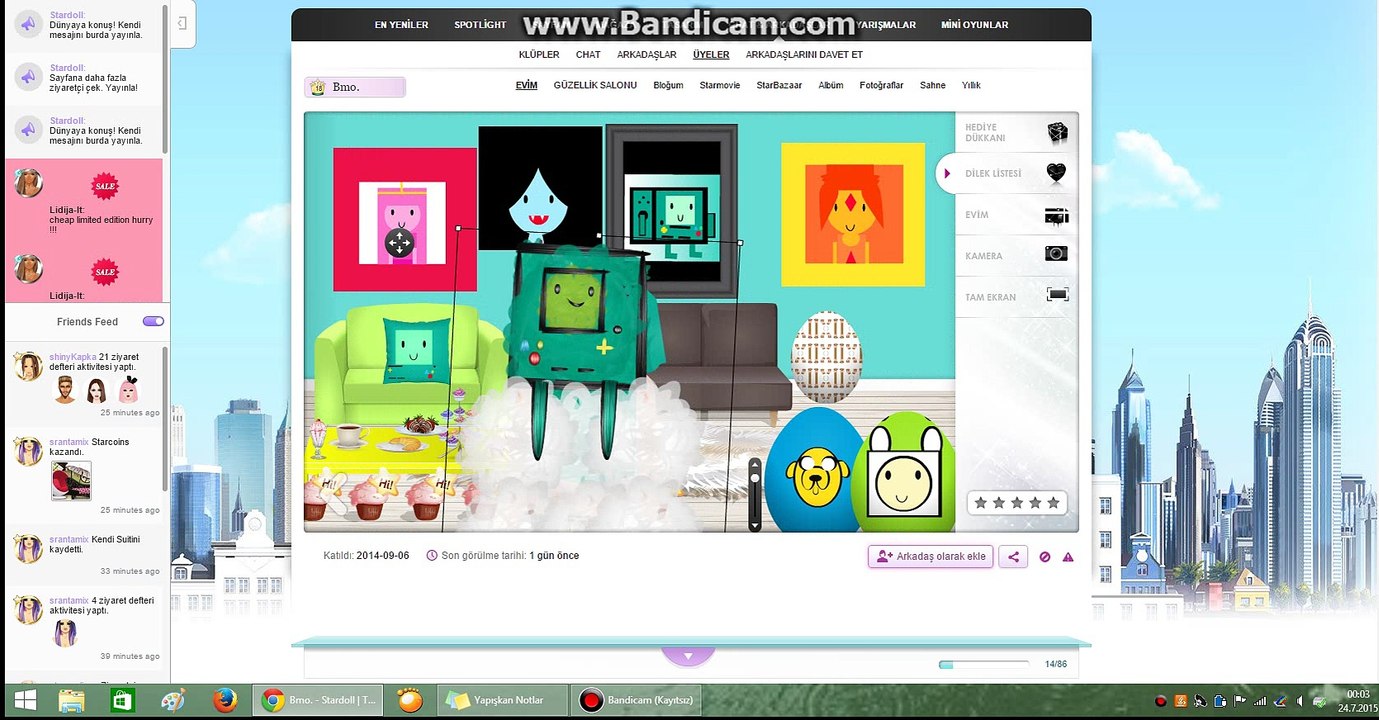Click the move cross-arrow handle on the room
Image resolution: width=1379 pixels, height=720 pixels.
click(398, 242)
